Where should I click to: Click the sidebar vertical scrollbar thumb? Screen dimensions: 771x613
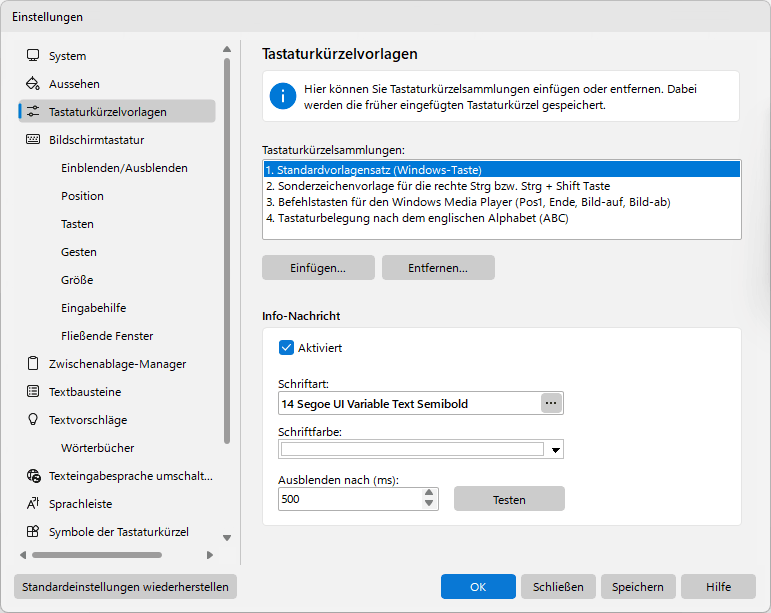pyautogui.click(x=227, y=251)
